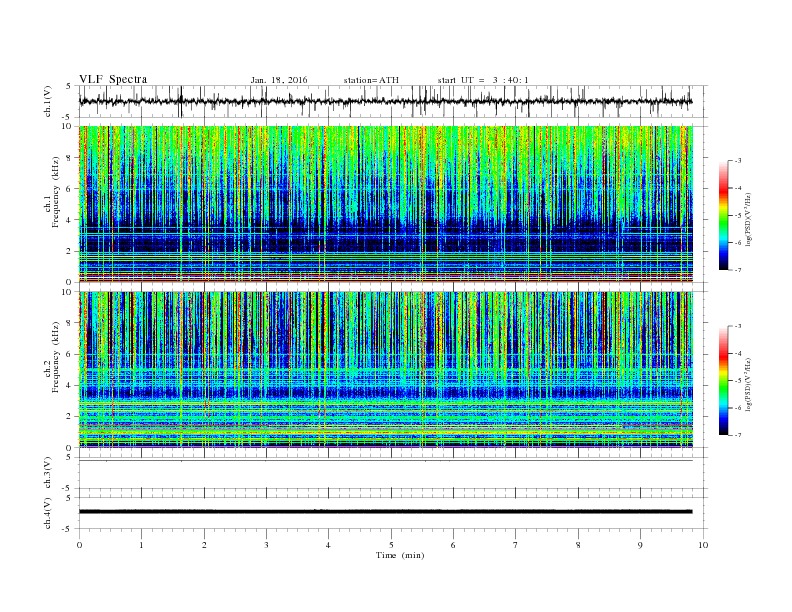792x612 pixels.
Task: Click the ch.2 spectrogram panel
Action: coord(386,370)
